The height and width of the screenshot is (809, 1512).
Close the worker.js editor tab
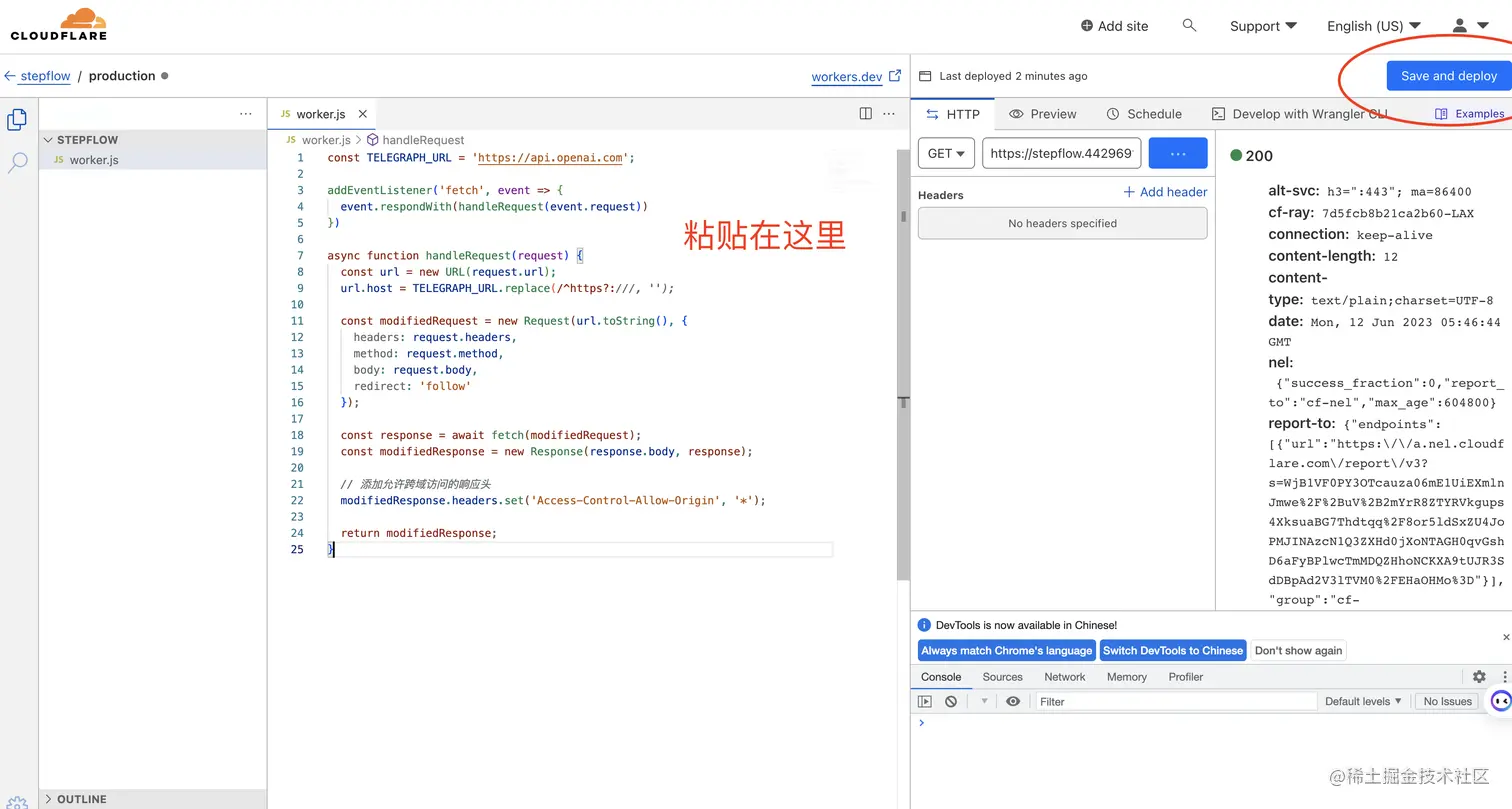click(363, 114)
